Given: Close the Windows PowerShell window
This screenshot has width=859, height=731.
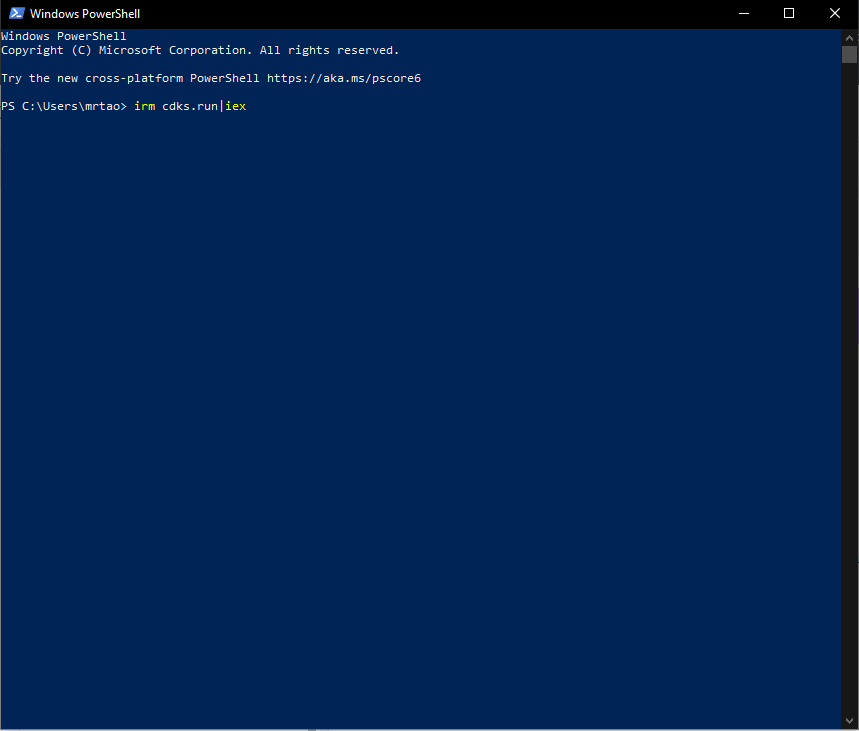Looking at the screenshot, I should click(x=835, y=14).
